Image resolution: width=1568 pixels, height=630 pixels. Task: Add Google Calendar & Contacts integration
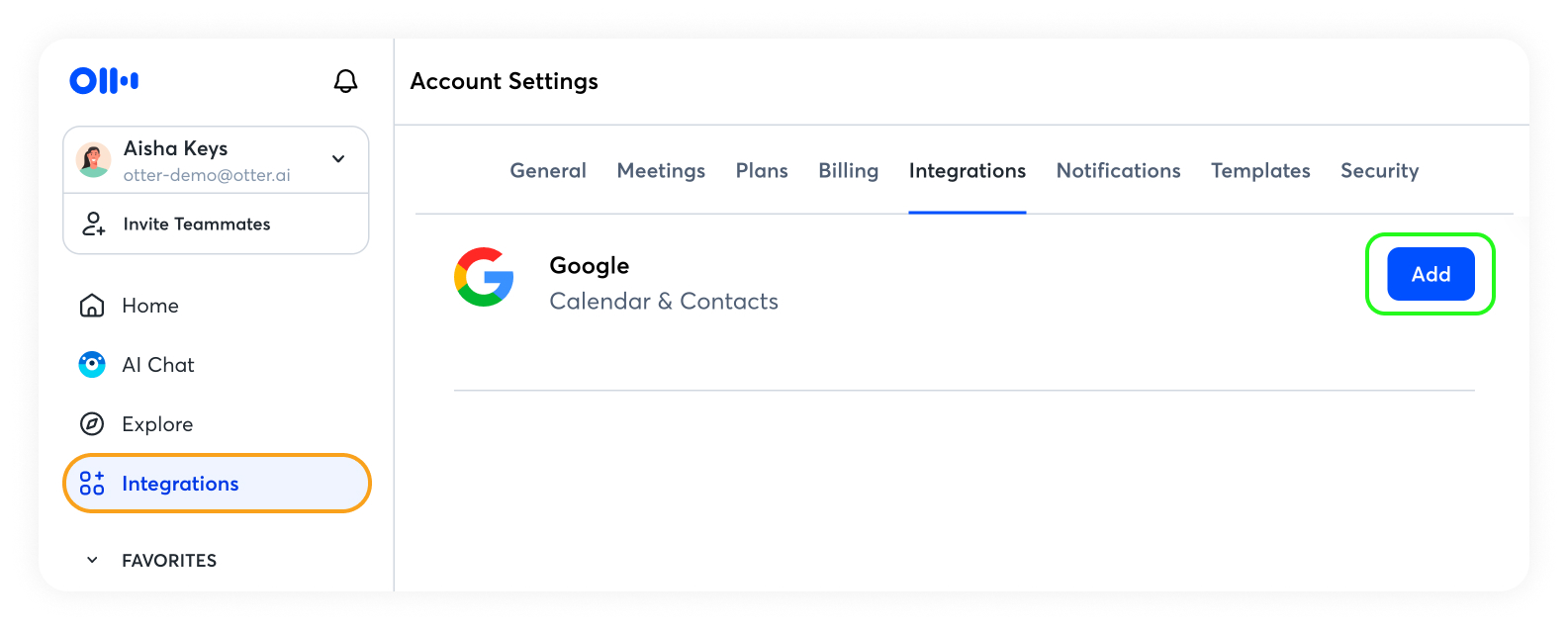pos(1430,274)
